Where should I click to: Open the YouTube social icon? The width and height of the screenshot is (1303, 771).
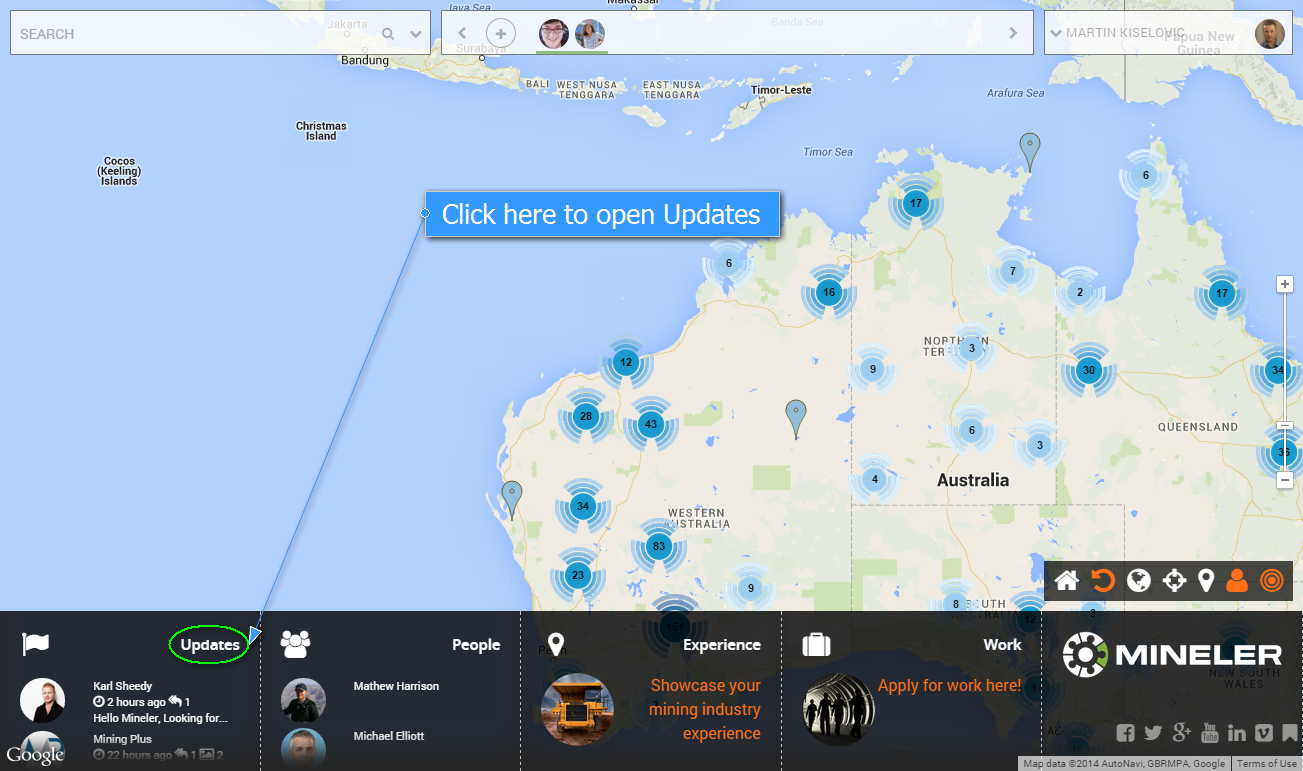(1210, 733)
